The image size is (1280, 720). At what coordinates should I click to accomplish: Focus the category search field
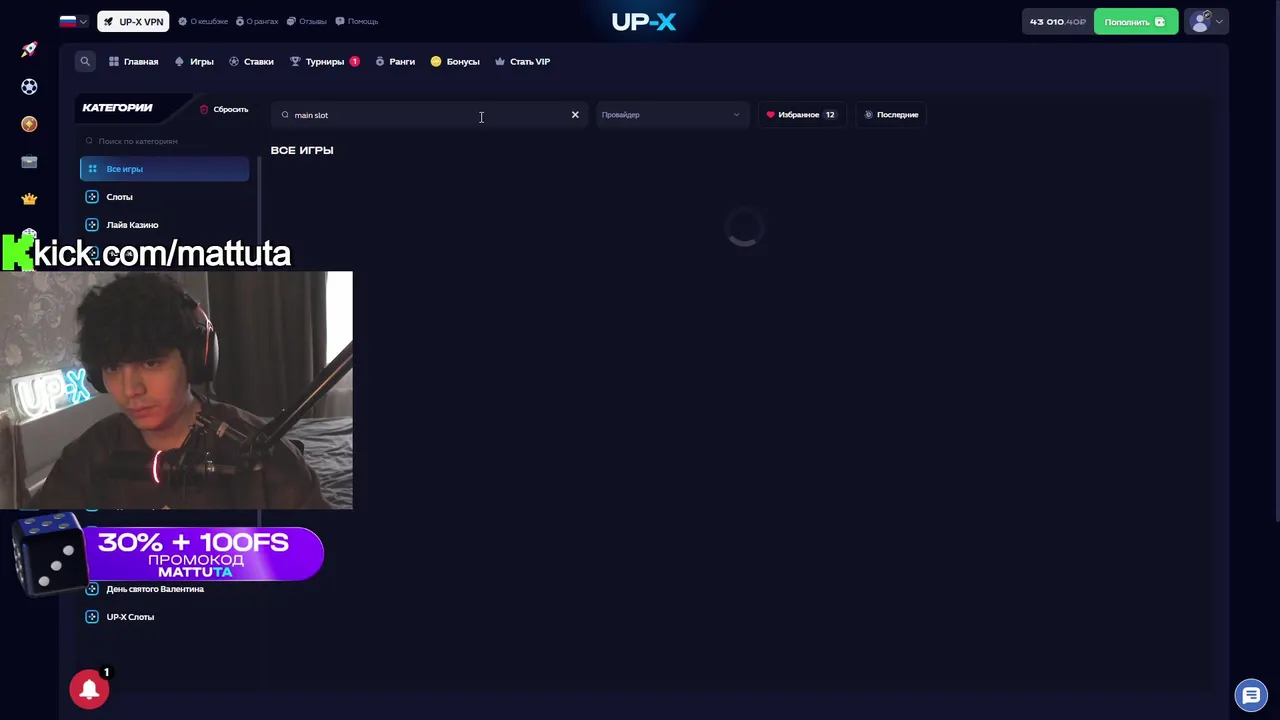click(x=165, y=141)
